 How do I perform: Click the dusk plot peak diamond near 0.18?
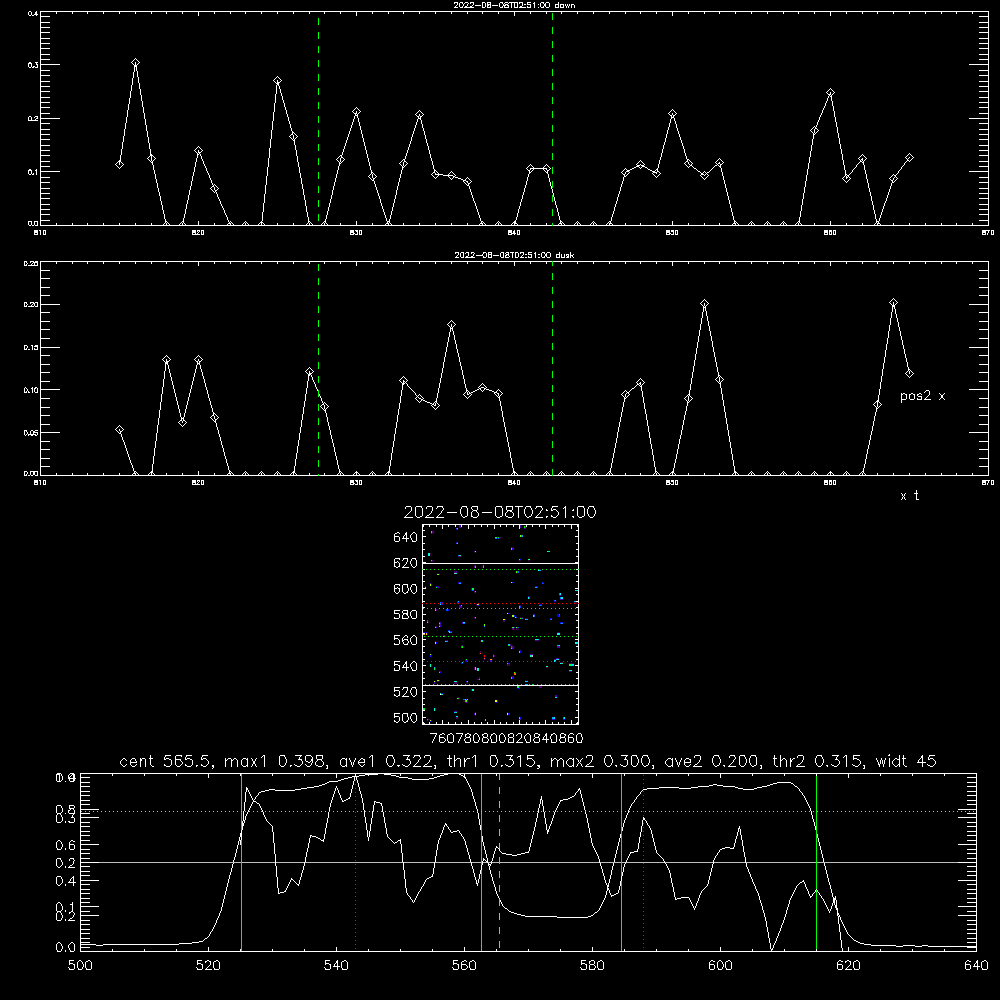point(452,325)
